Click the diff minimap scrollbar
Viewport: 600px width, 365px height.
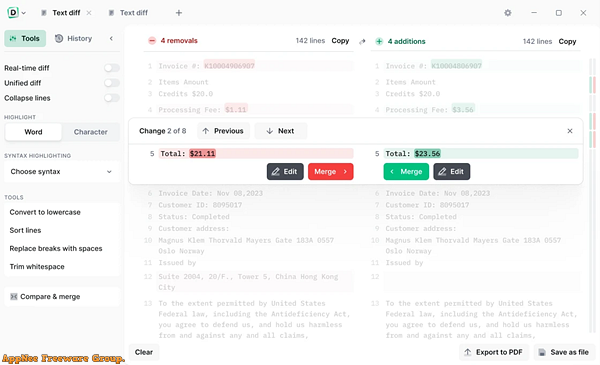tap(592, 195)
